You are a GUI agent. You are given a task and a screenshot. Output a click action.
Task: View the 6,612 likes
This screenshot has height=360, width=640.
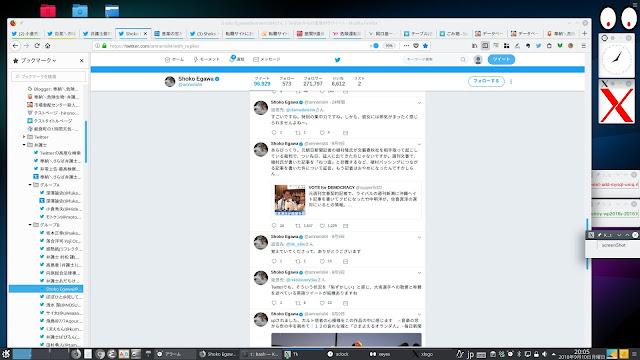click(x=338, y=81)
